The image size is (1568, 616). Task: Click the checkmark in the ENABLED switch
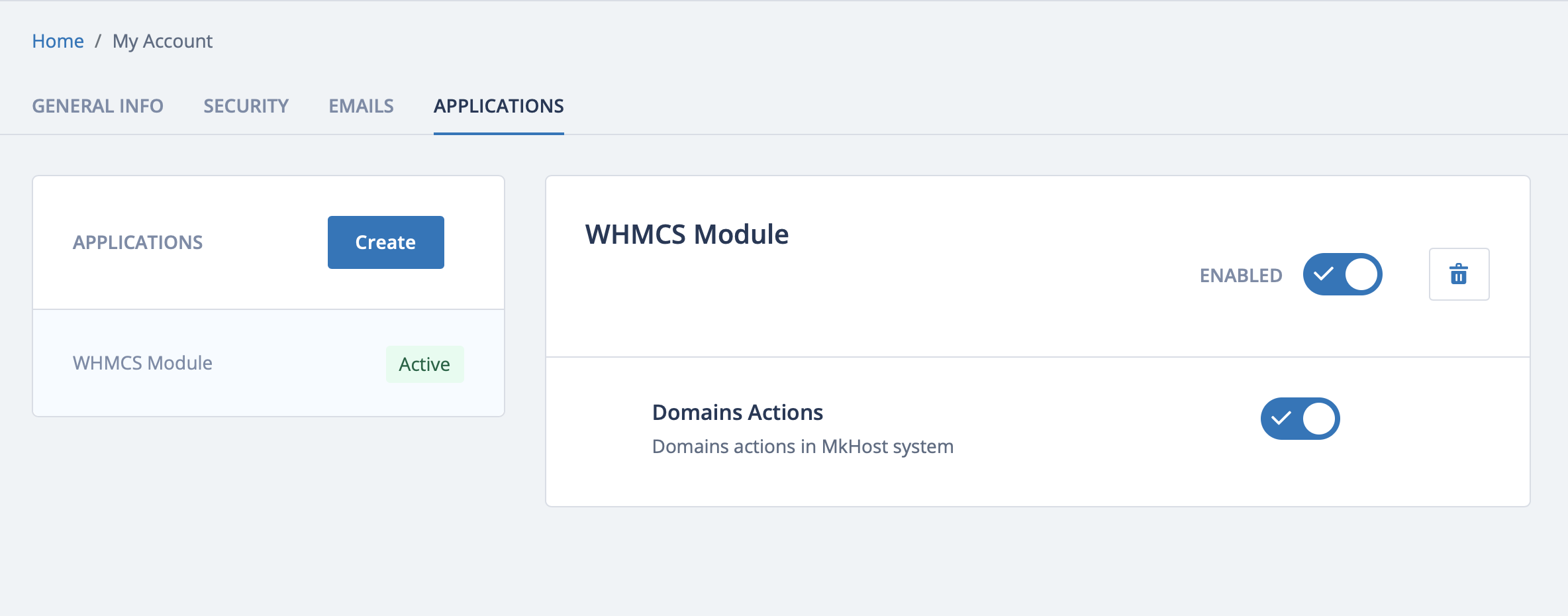1323,274
